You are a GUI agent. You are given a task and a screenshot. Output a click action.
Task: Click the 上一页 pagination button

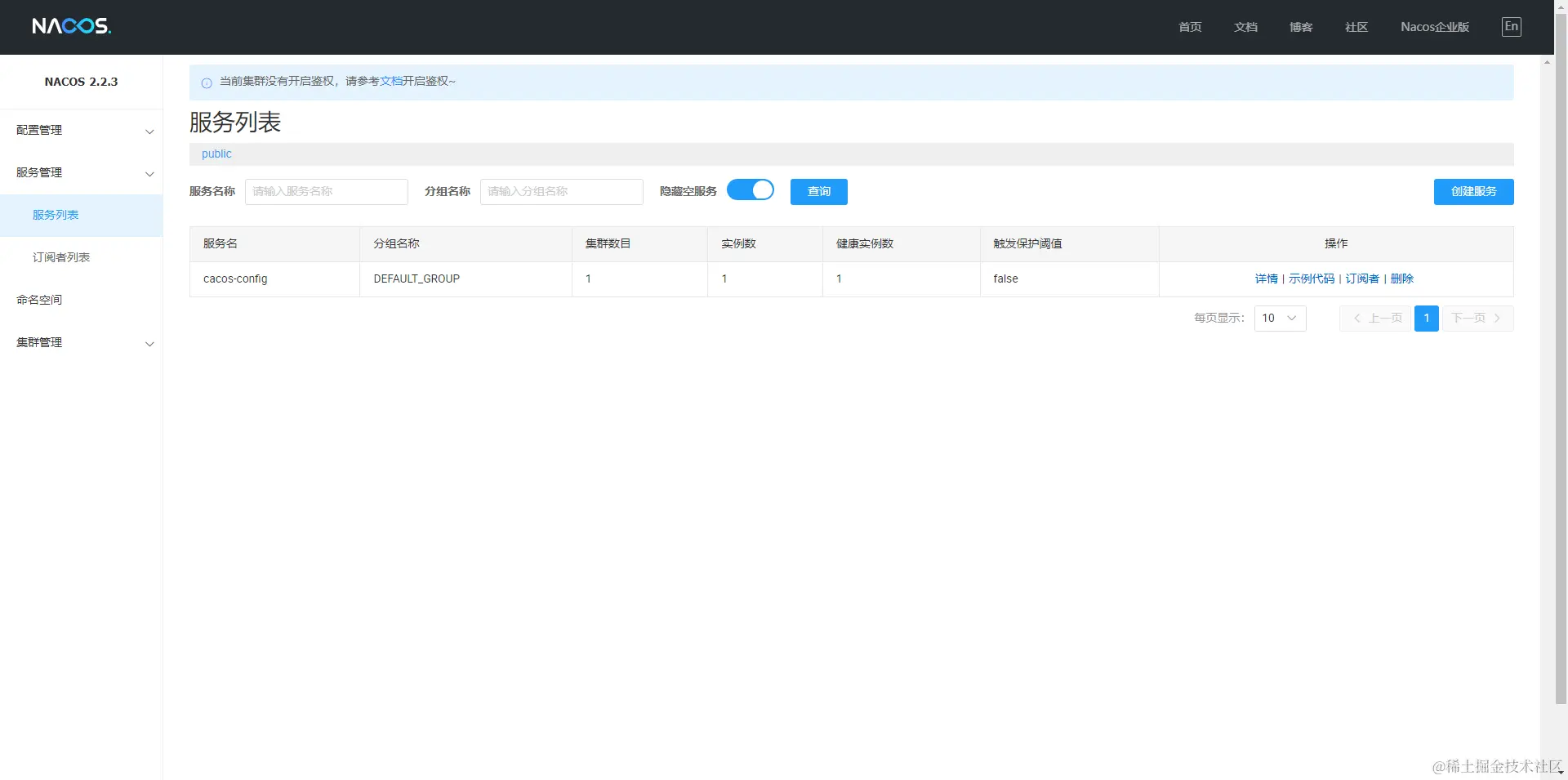pos(1377,319)
